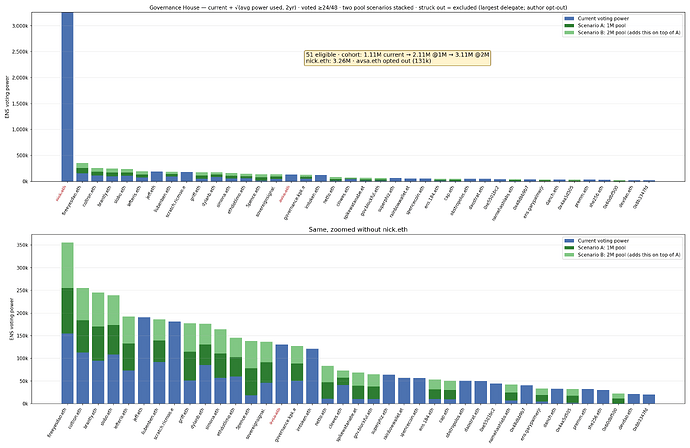This screenshot has height=448, width=690.
Task: Click the 'ENS voting power' y-axis label of top chart
Action: tap(7, 97)
